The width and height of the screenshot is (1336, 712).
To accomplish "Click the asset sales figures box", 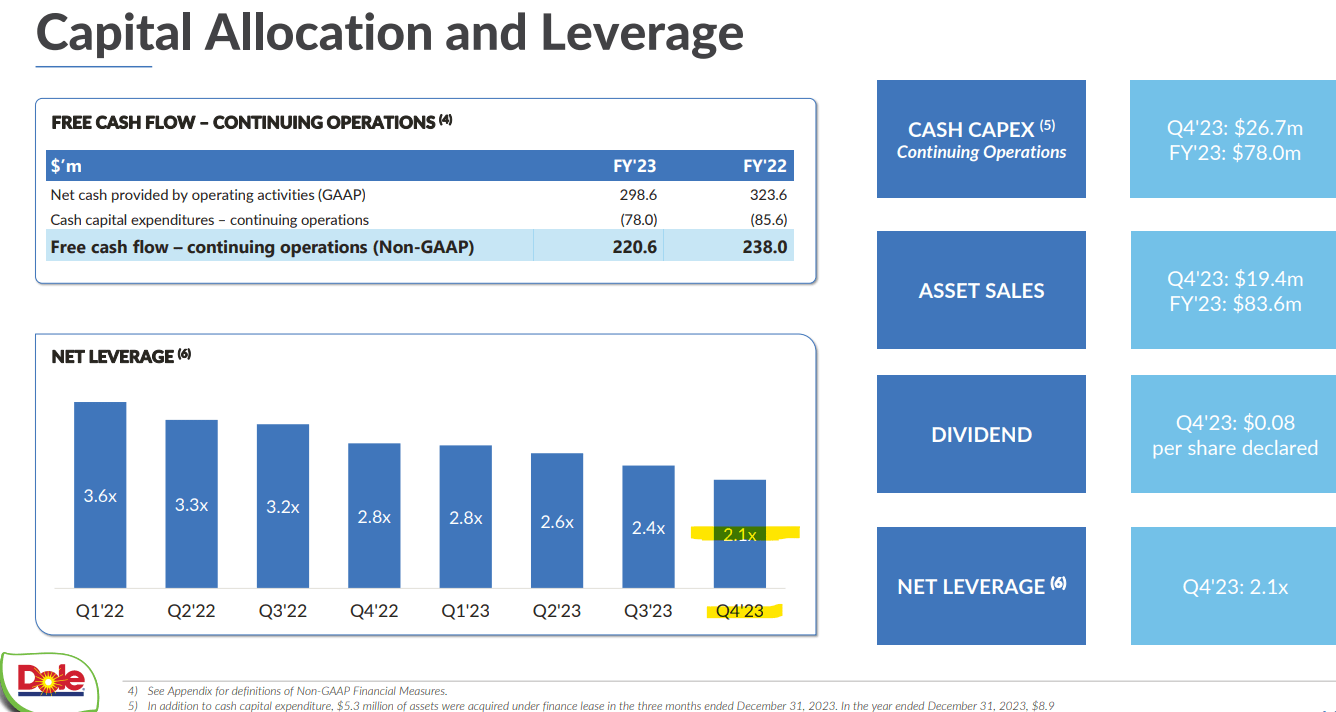I will click(x=1232, y=290).
